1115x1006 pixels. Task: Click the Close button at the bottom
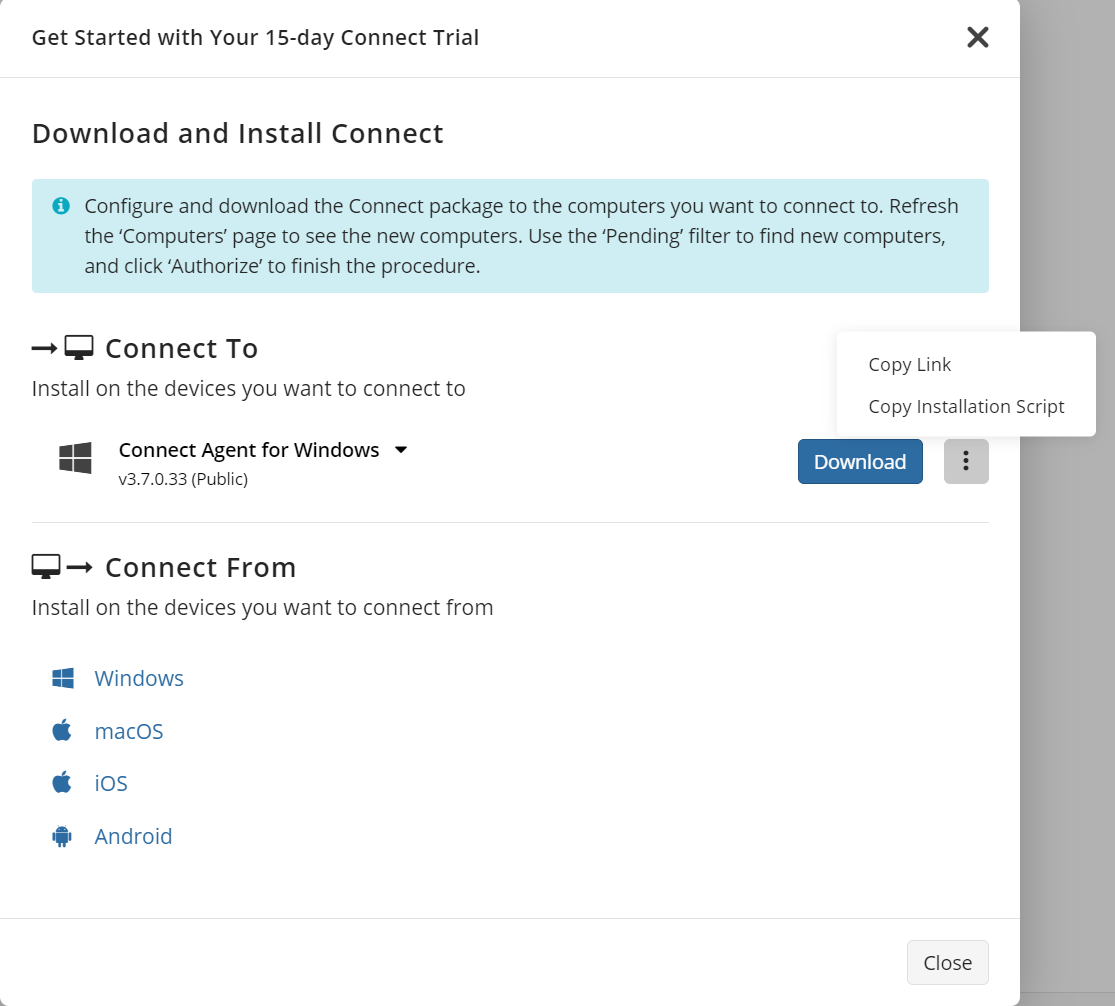pos(947,962)
